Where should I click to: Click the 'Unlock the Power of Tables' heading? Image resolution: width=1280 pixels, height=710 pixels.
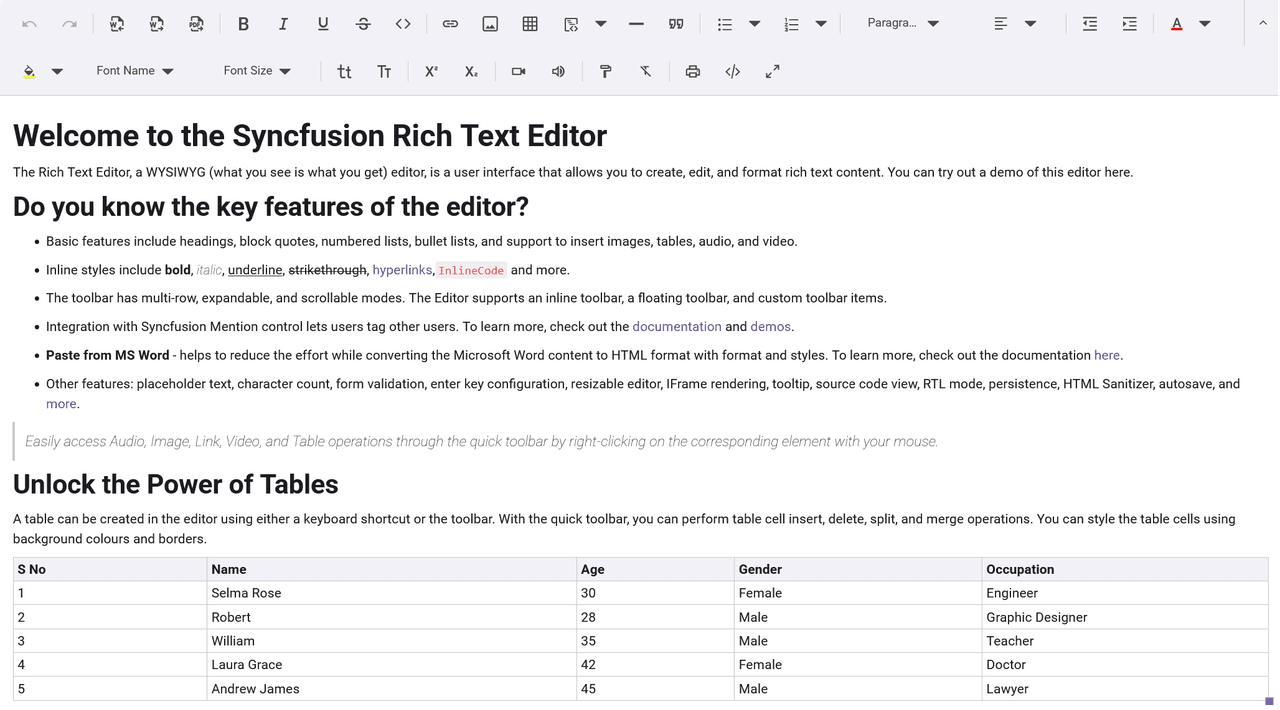(x=176, y=484)
